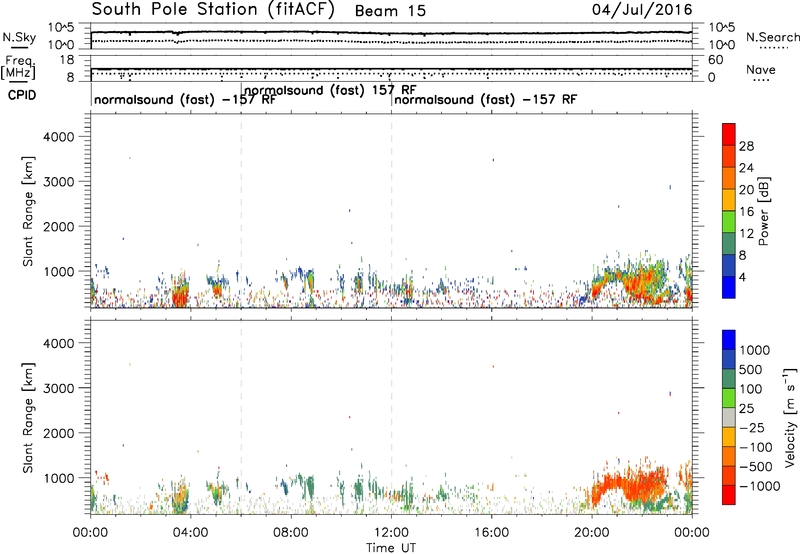Click the "N.Search" legend label
This screenshot has height=554, width=800.
pos(772,37)
